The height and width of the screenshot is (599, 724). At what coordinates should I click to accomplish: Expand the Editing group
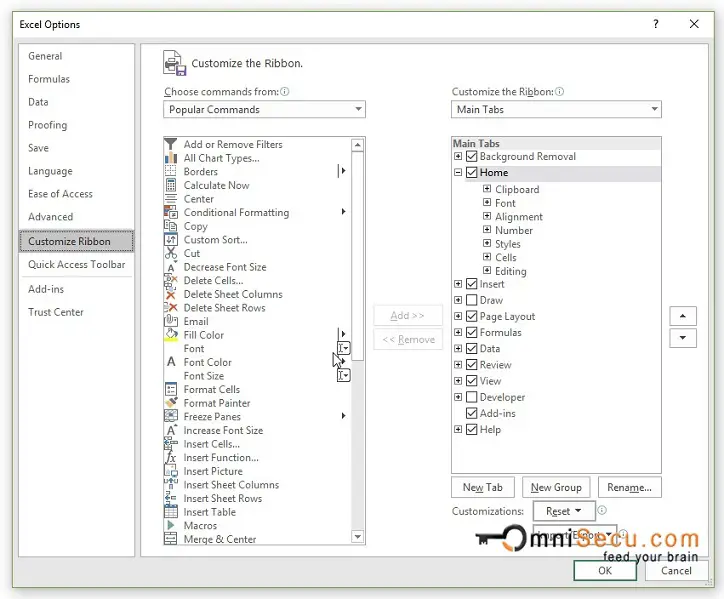pos(487,270)
